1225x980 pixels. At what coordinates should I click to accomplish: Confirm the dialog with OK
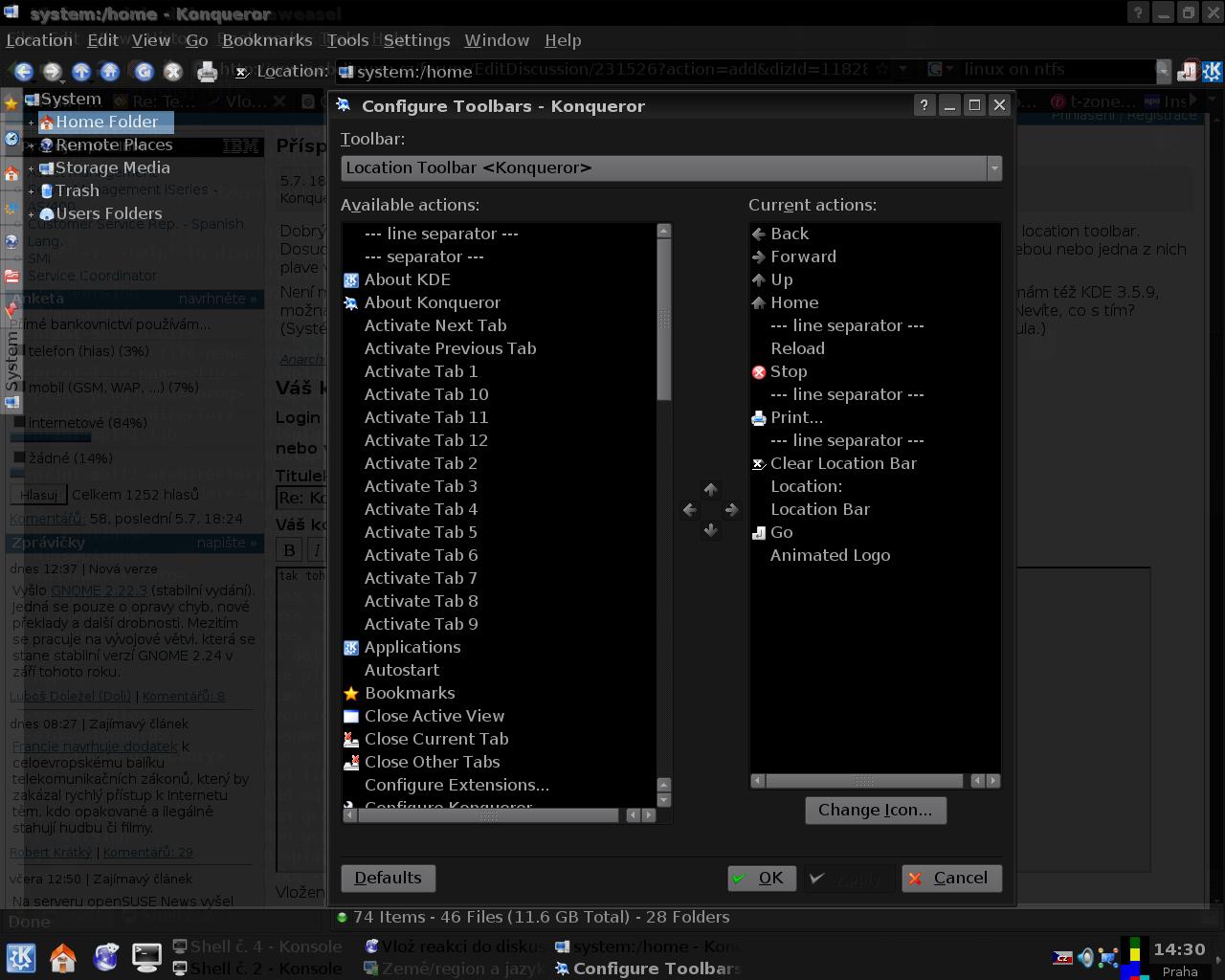tap(761, 878)
